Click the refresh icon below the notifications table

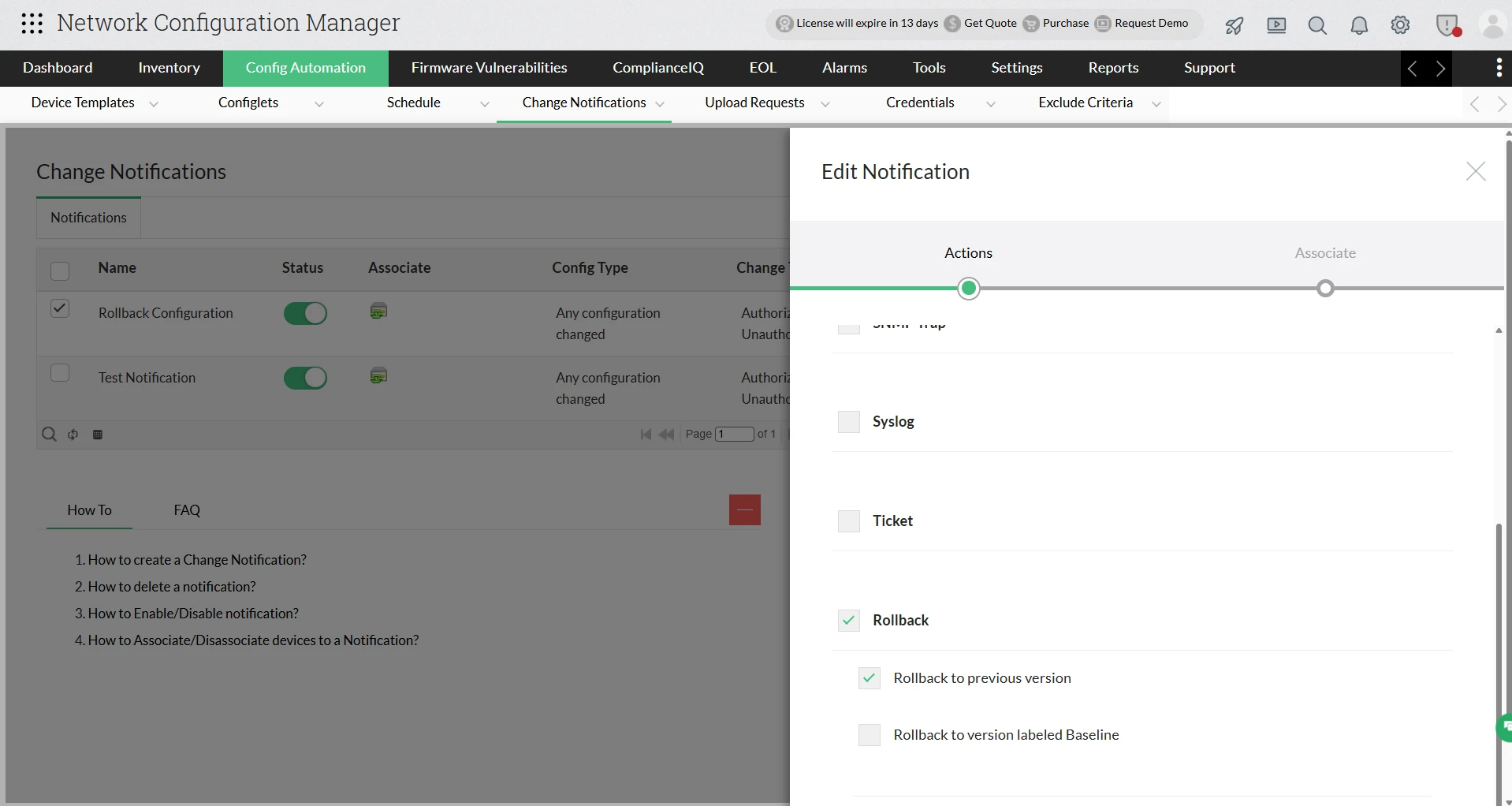[73, 435]
